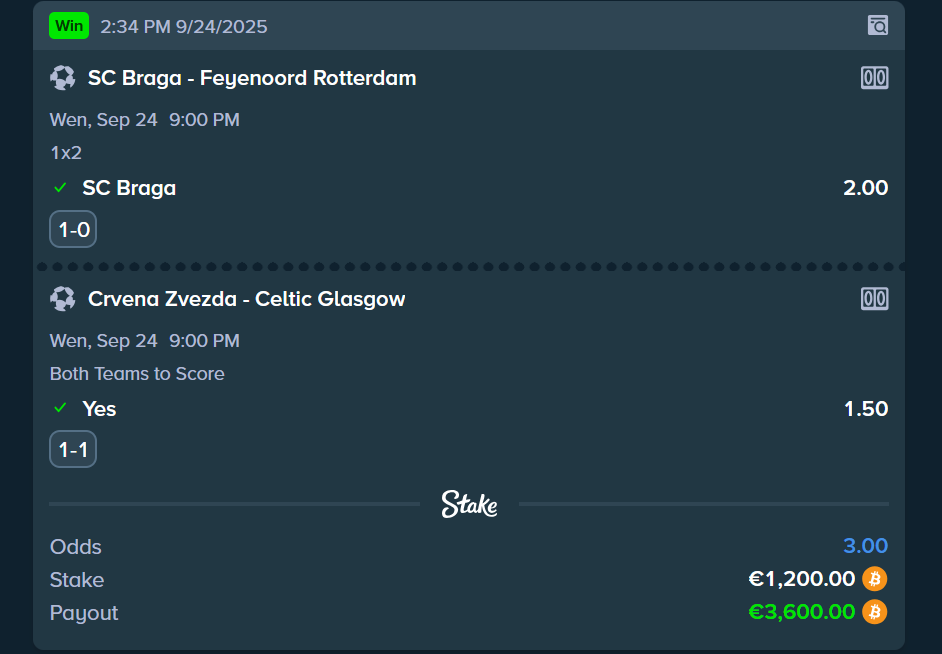Click the bet timestamp 2:34 PM 9/24/2025
Viewport: 942px width, 654px height.
[x=184, y=27]
